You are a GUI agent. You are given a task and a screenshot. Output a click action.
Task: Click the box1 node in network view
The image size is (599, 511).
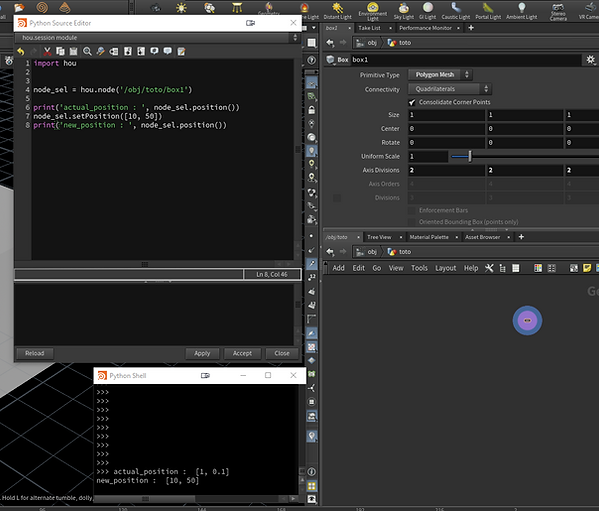pos(527,320)
